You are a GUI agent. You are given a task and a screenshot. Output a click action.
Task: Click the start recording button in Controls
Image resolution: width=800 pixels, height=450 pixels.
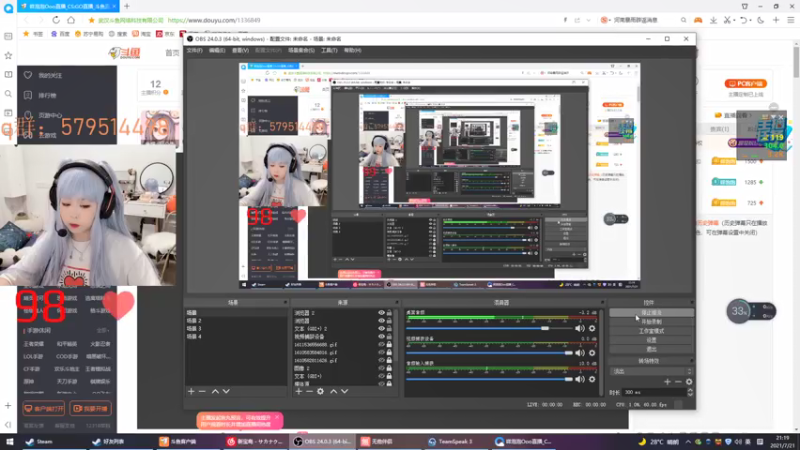651,321
